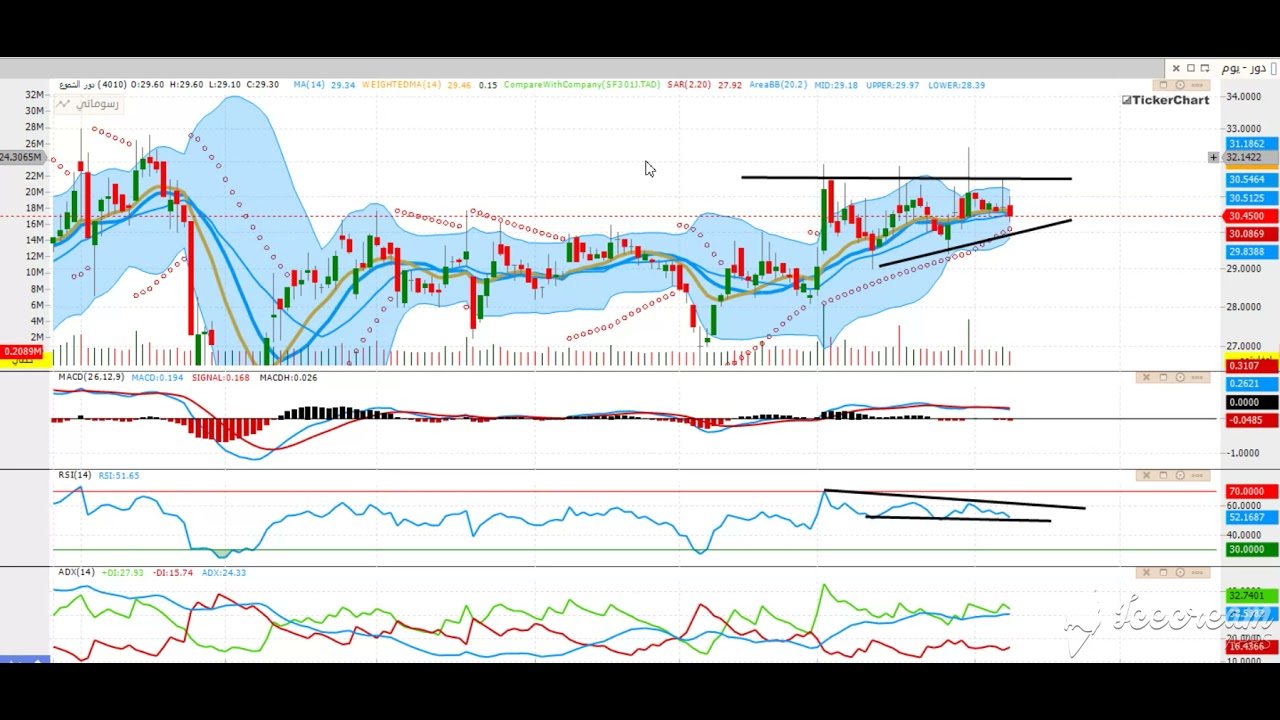Click the stock name دور الشموع (4010) label
The width and height of the screenshot is (1280, 720).
pyautogui.click(x=92, y=85)
